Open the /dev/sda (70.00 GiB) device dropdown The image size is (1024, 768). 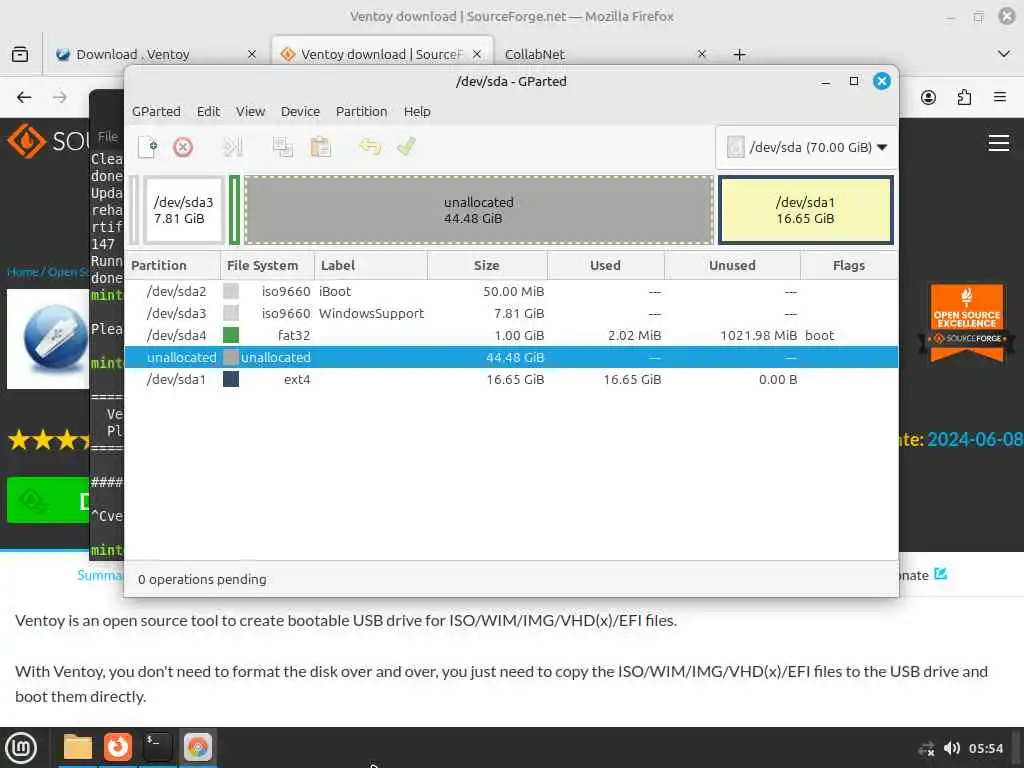pyautogui.click(x=807, y=148)
